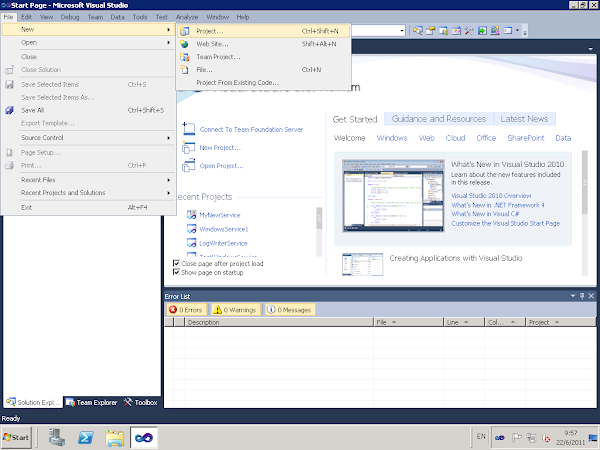
Task: Open Server Manager from the taskbar
Action: [x=57, y=437]
